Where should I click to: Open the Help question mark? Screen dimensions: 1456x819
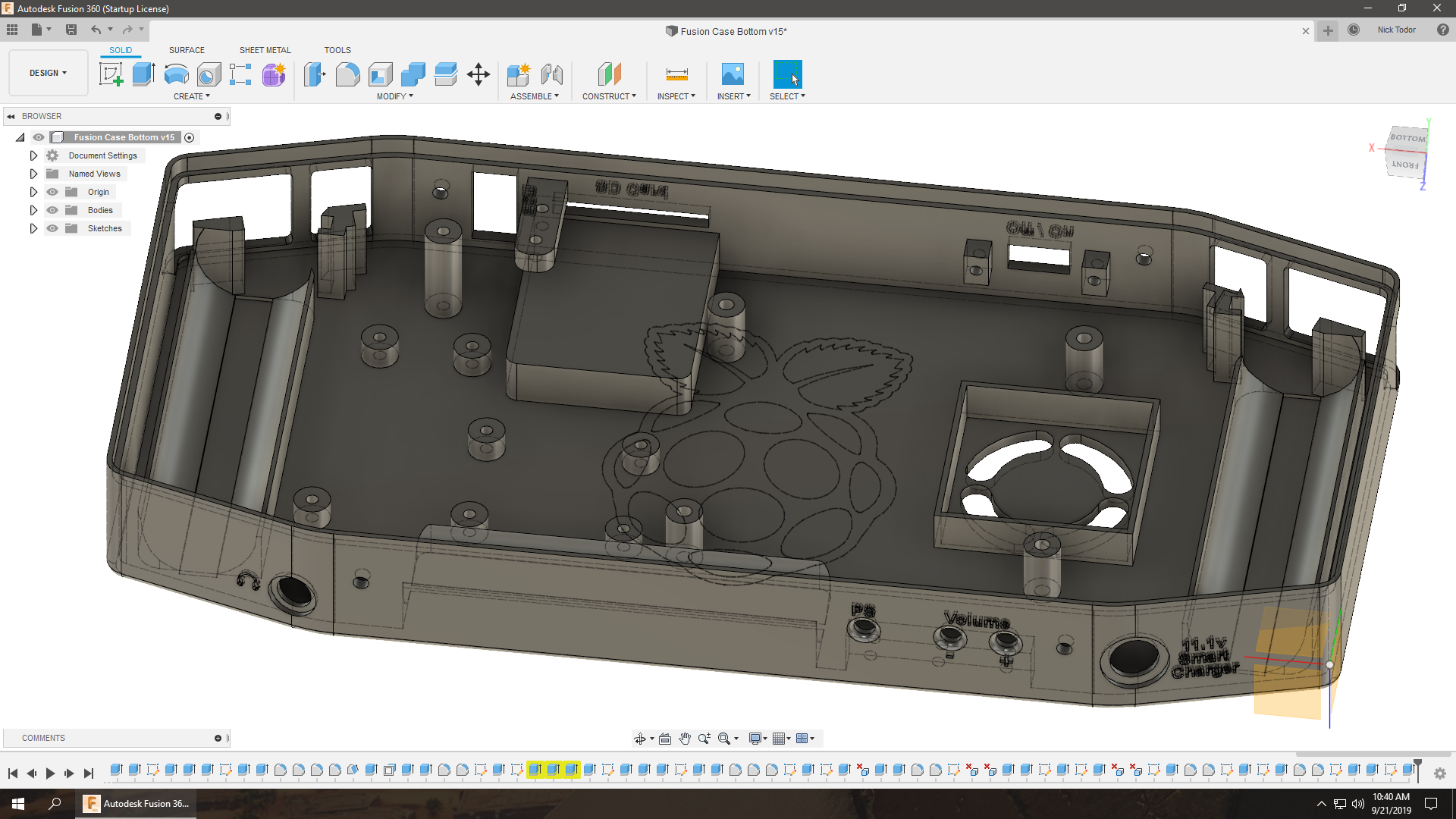pos(1443,30)
